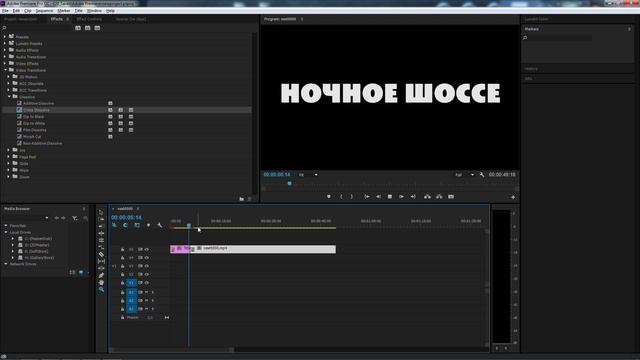Click Mark Out in Program monitor
The width and height of the screenshot is (640, 360).
(352, 197)
